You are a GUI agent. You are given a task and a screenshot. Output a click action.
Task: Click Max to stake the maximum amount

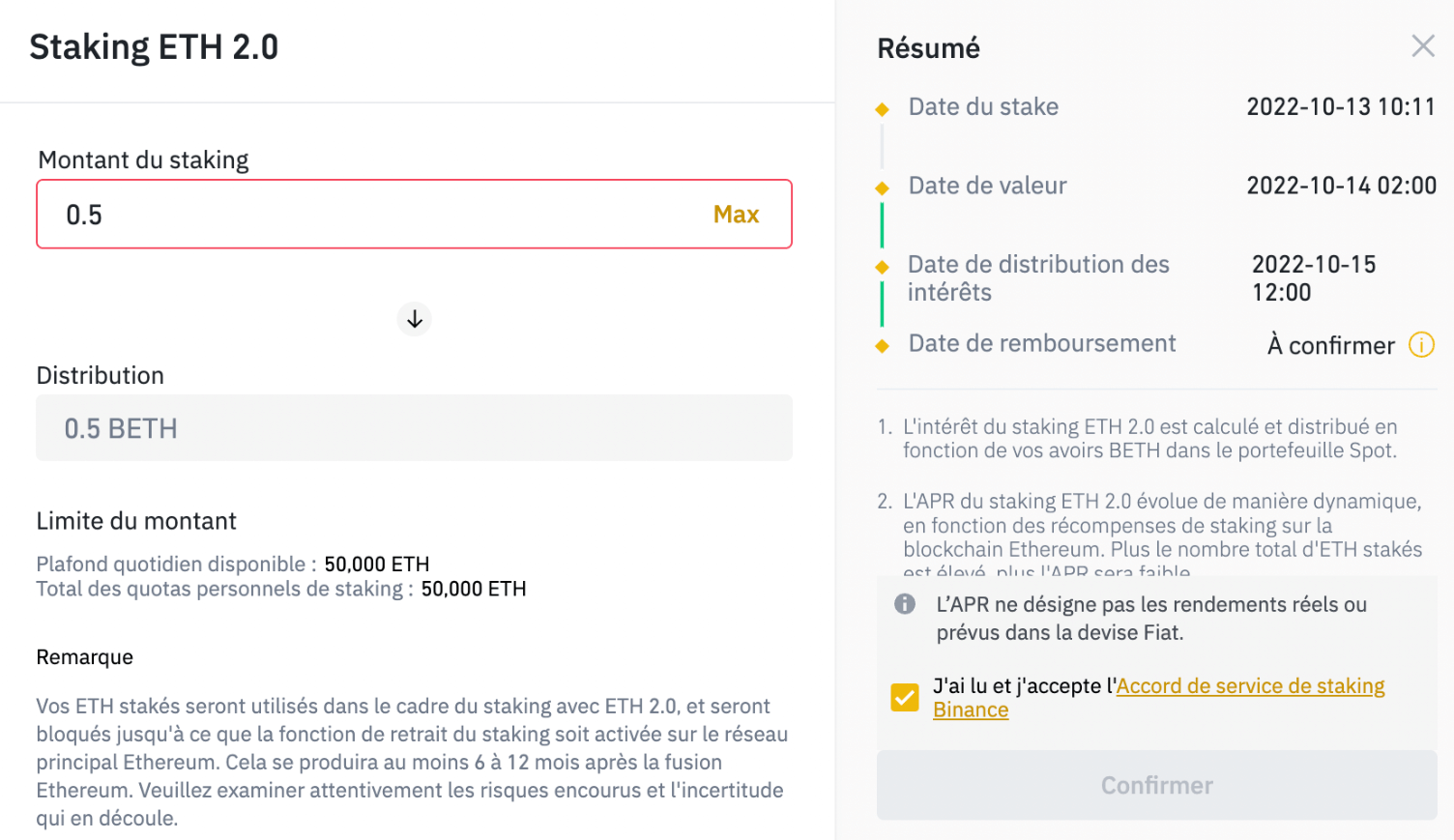click(736, 214)
